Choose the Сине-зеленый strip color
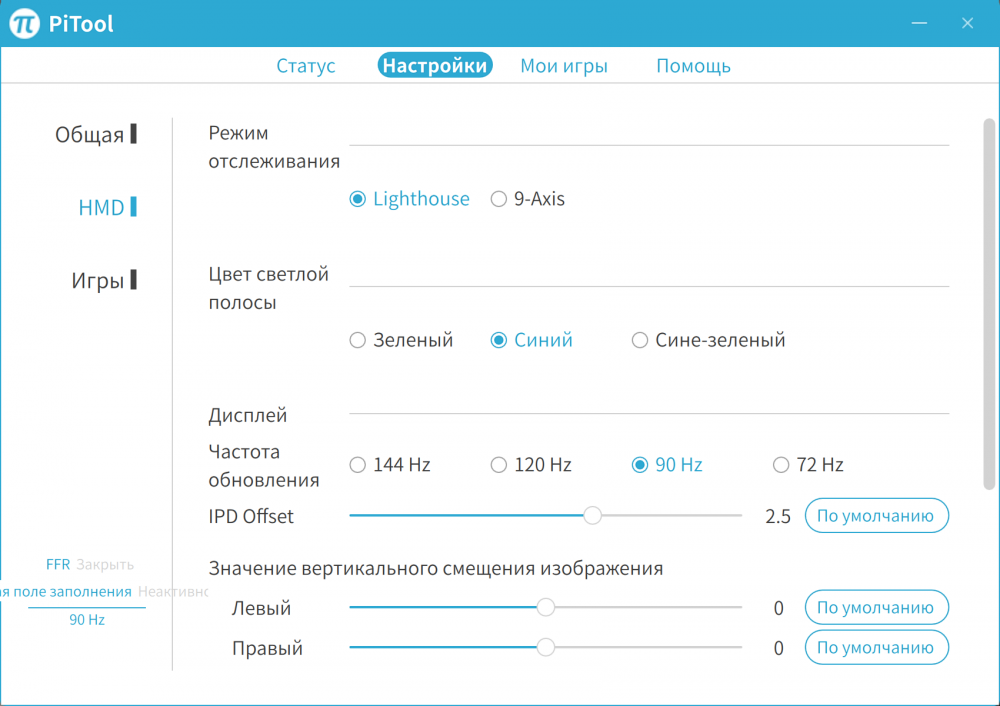 coord(640,340)
